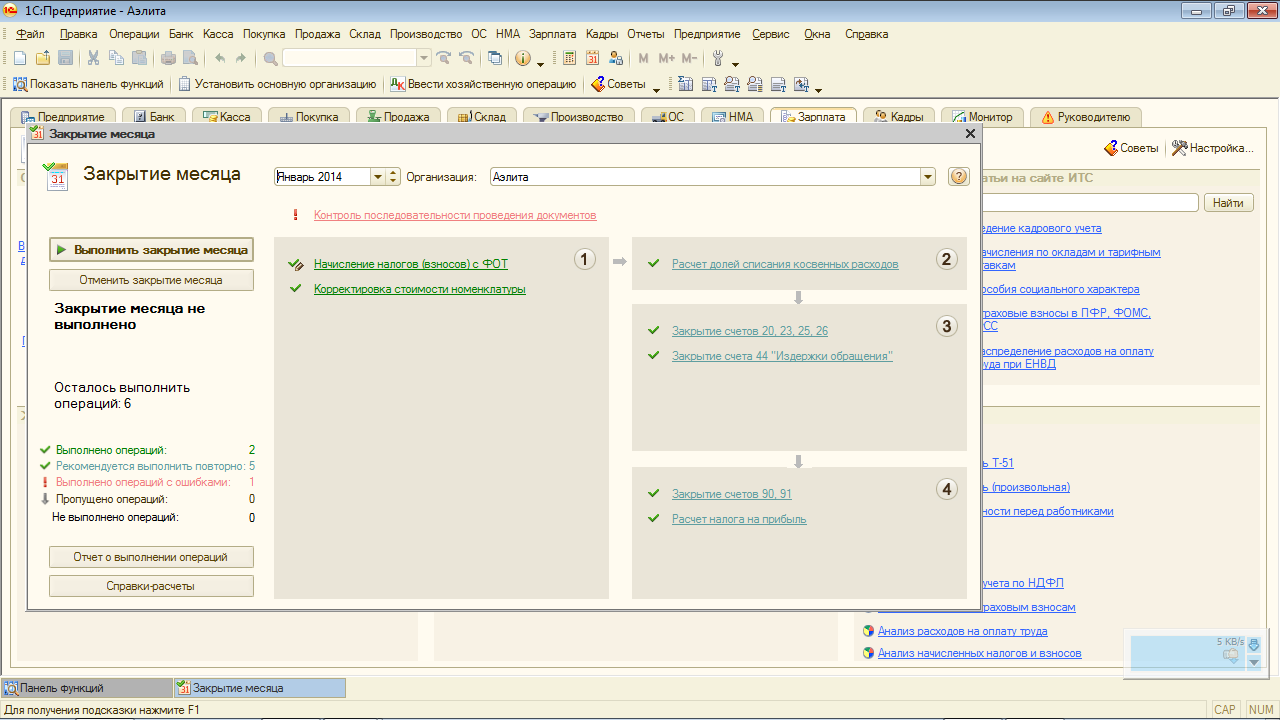The height and width of the screenshot is (720, 1280).
Task: Switch to the Монитор tab
Action: [983, 117]
